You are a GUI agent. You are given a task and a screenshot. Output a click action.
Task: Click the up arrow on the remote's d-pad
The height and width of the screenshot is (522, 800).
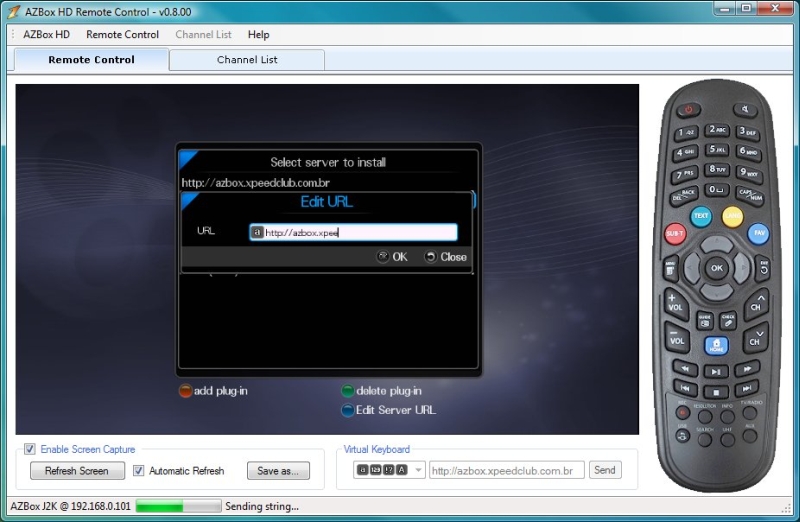[x=717, y=243]
